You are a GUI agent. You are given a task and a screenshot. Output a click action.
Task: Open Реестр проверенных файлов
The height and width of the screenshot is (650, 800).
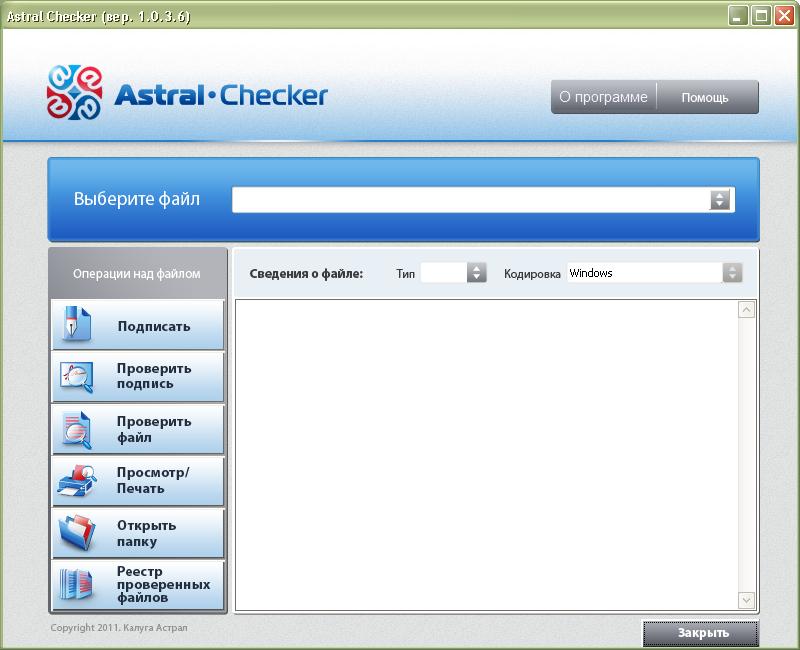tap(138, 585)
